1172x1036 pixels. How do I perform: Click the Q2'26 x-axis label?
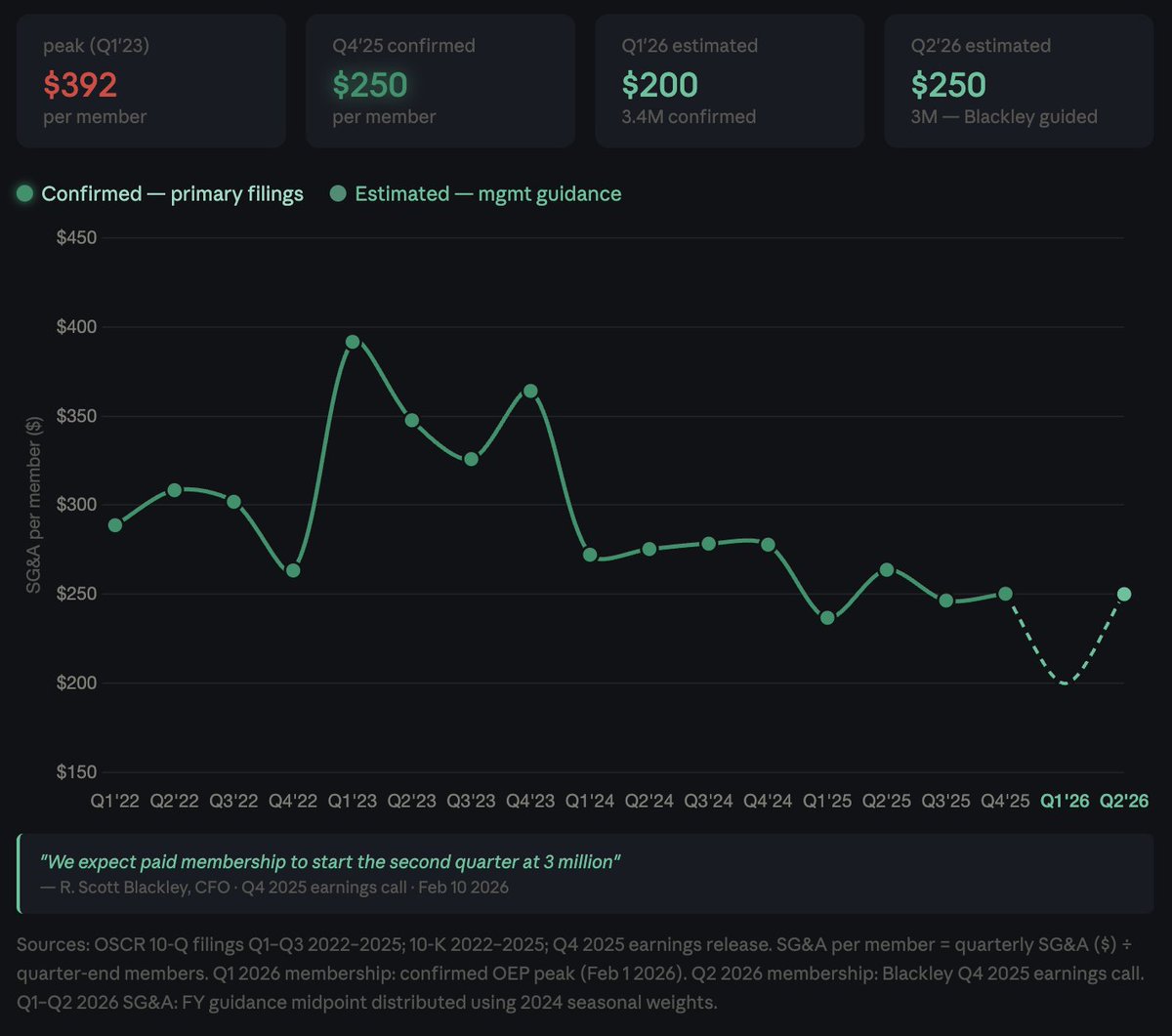[x=1124, y=801]
